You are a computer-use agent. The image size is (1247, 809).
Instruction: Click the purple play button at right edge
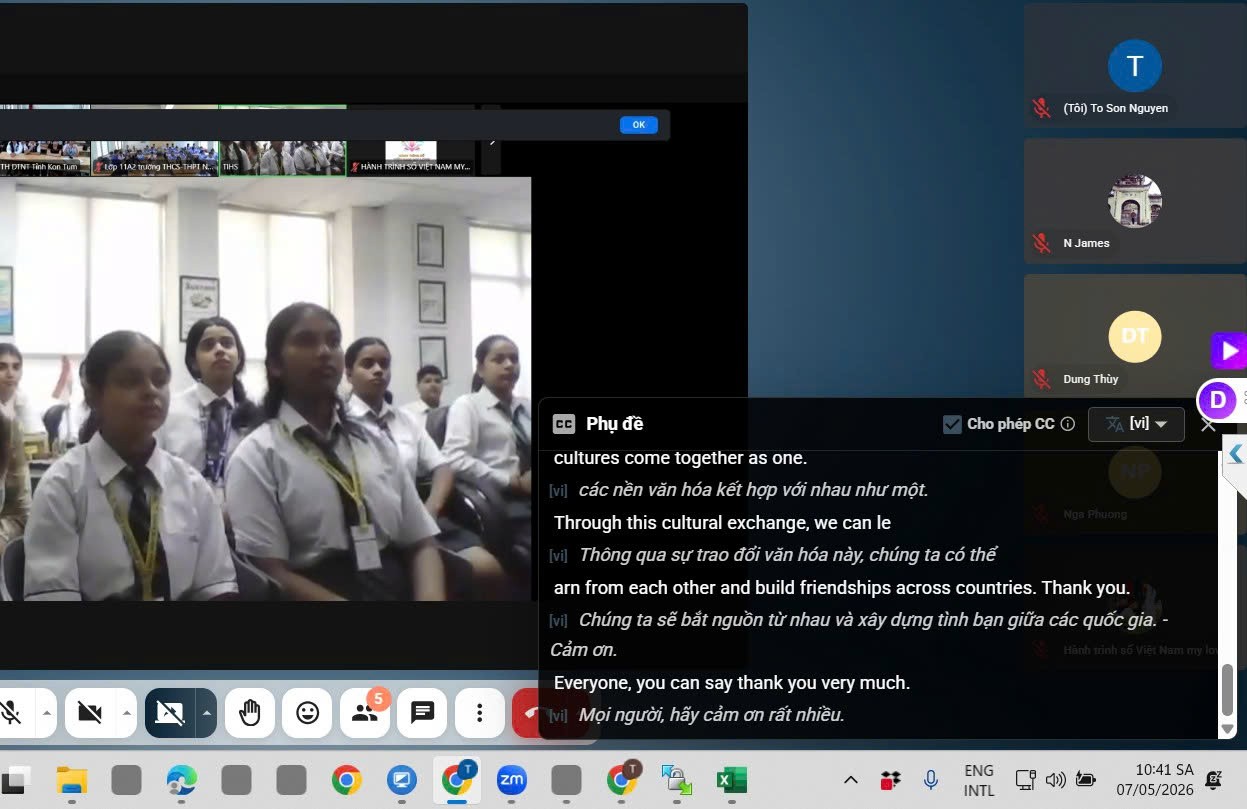point(1229,351)
